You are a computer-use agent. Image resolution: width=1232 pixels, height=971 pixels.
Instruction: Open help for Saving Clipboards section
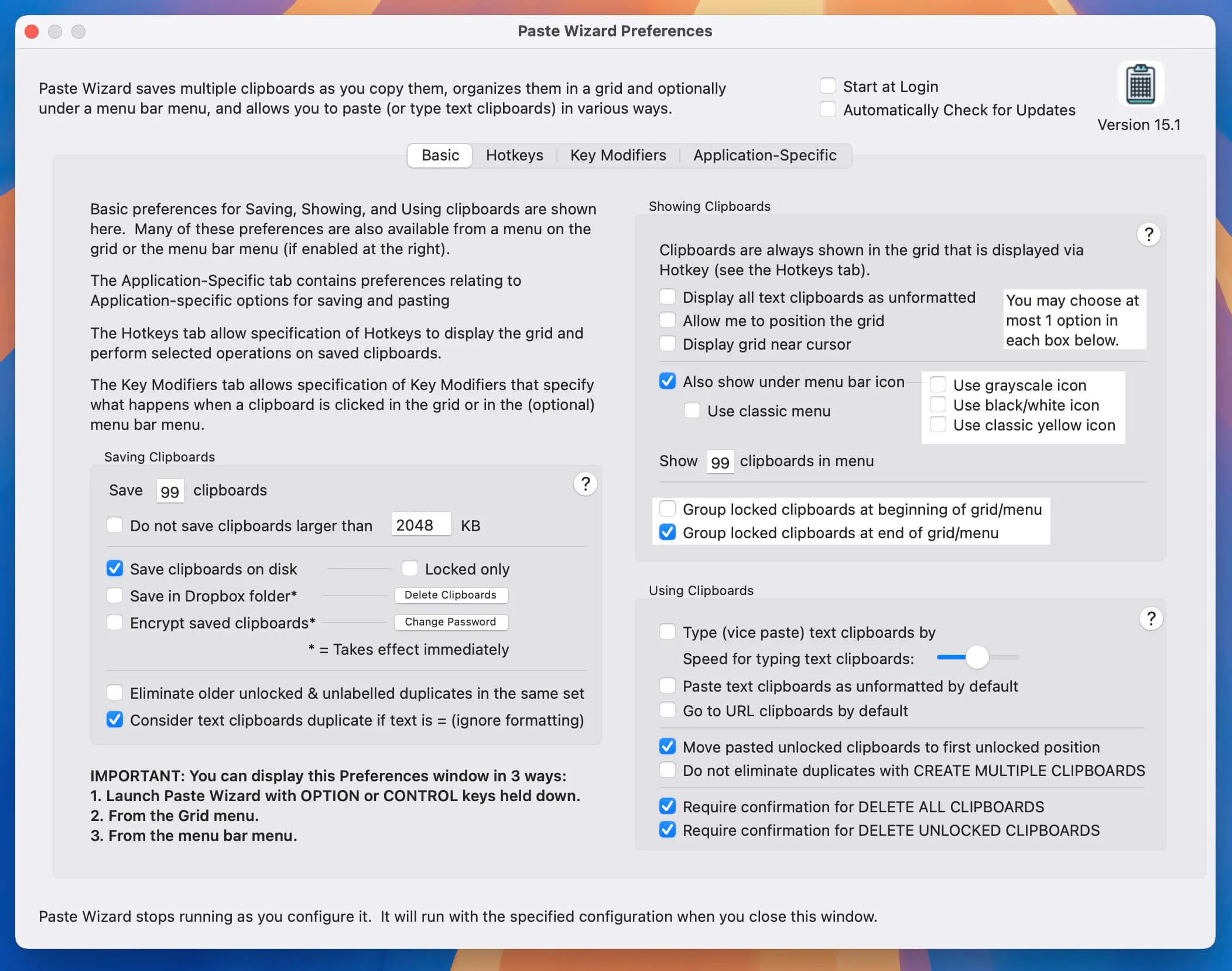[585, 484]
